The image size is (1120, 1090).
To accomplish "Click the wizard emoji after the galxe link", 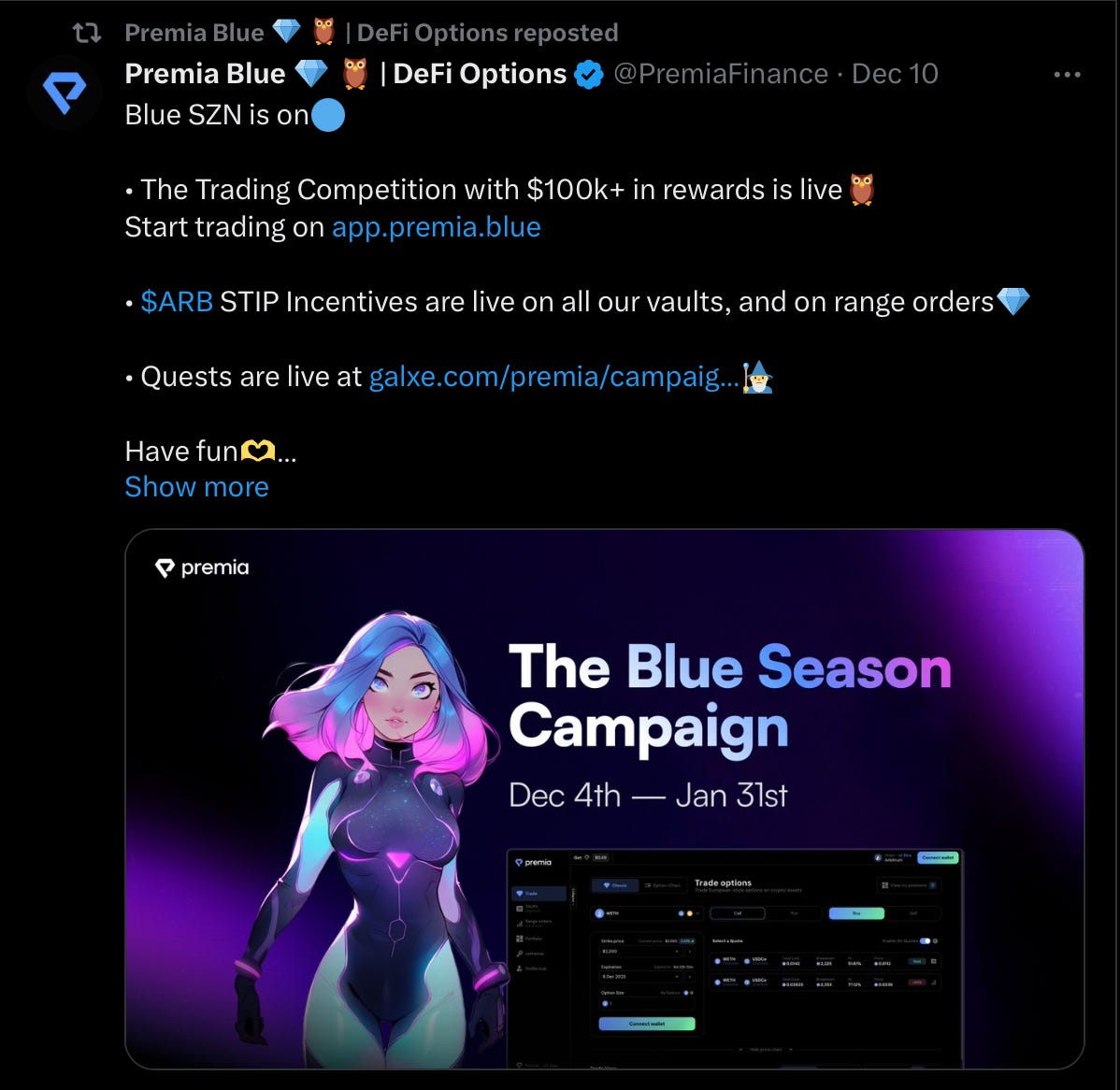I will click(x=758, y=377).
